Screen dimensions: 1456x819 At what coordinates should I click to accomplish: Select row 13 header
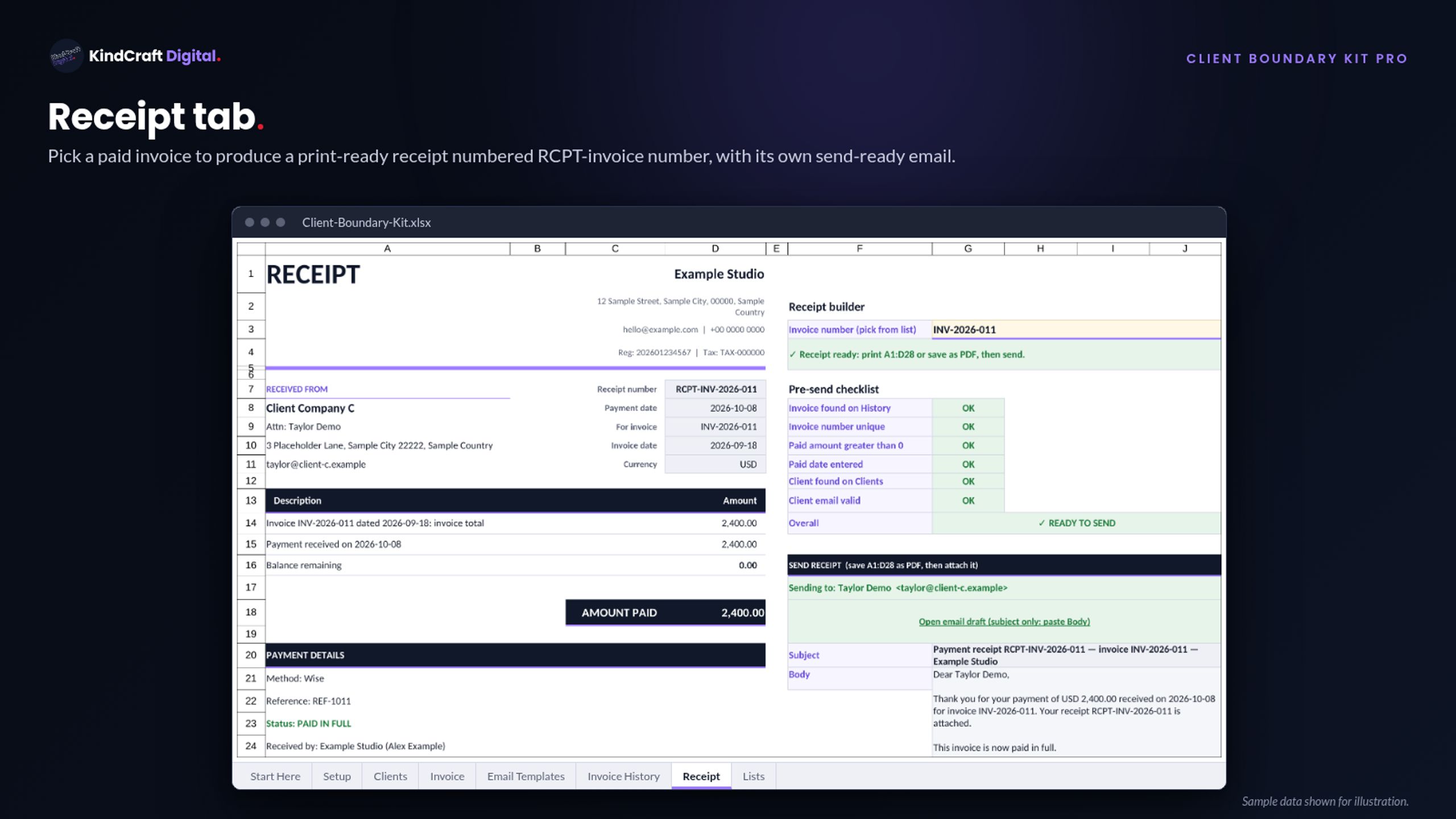point(251,500)
